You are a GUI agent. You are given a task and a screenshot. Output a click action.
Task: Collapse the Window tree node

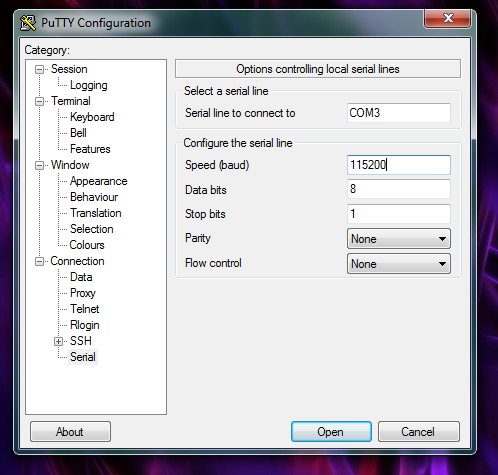click(x=39, y=165)
